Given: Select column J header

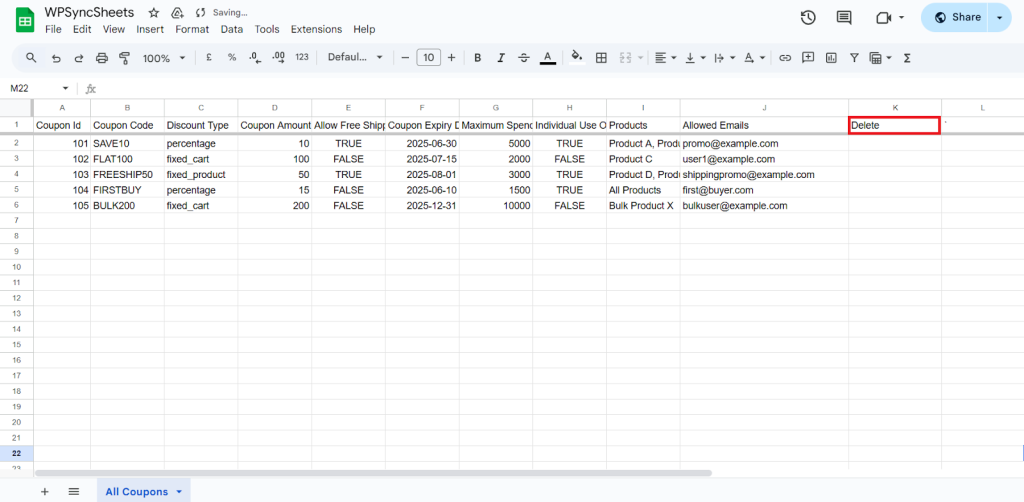Looking at the screenshot, I should click(x=764, y=107).
